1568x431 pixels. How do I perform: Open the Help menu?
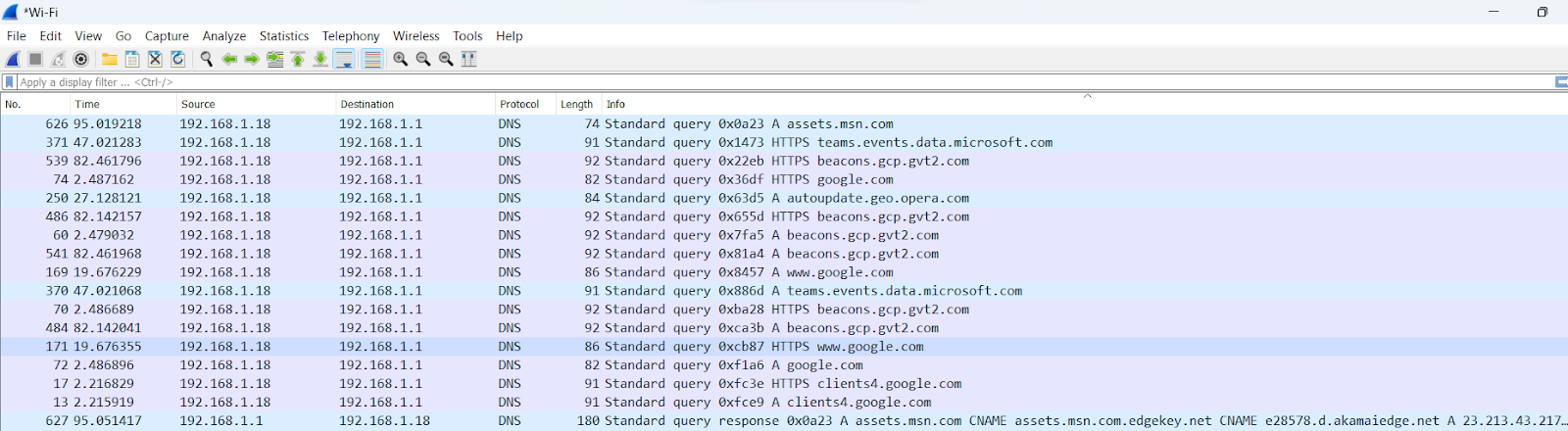click(510, 36)
